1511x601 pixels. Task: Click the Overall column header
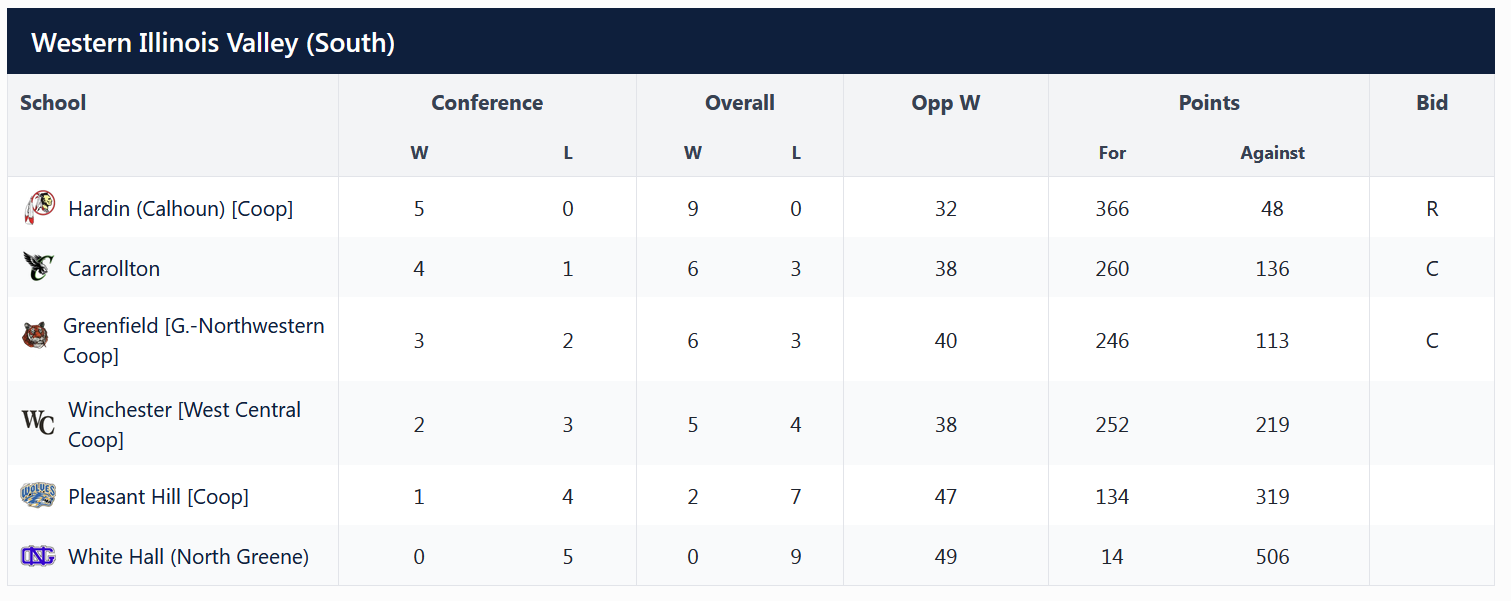740,103
